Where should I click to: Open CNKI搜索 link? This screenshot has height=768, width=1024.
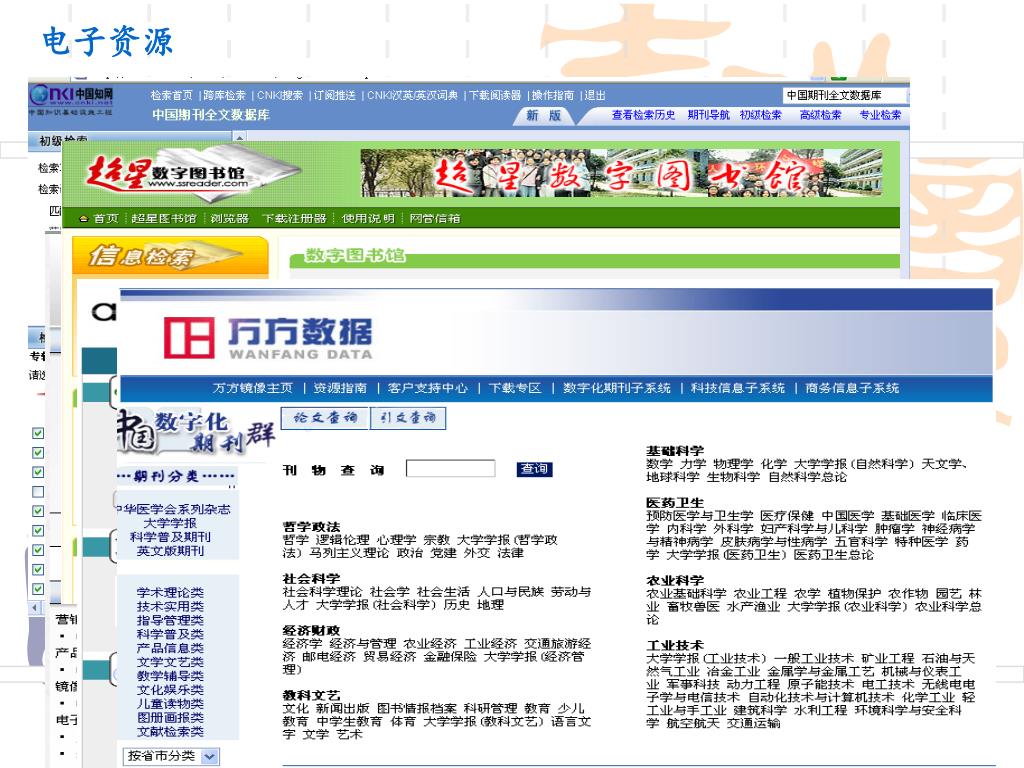tap(280, 95)
